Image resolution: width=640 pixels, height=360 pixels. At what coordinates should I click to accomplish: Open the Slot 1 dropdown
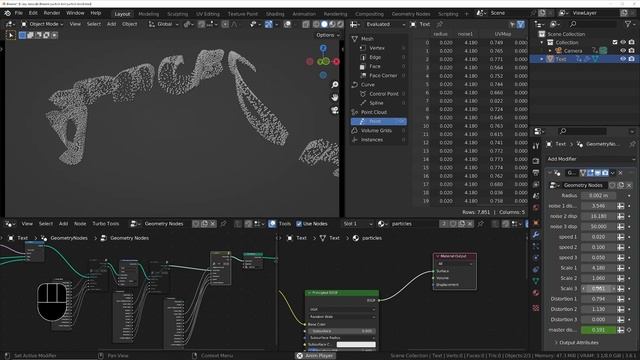pos(358,224)
